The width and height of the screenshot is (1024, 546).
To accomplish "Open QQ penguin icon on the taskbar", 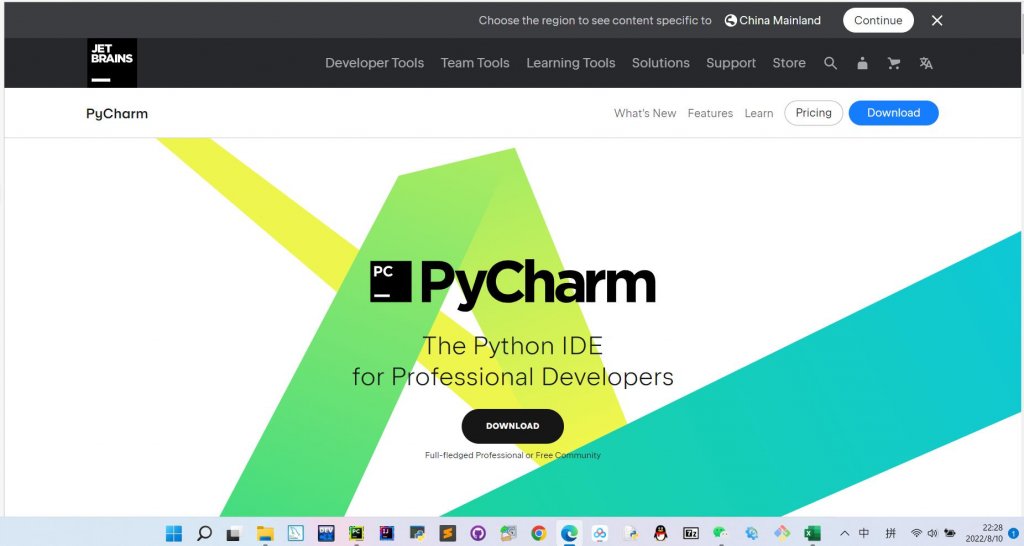I will (x=660, y=534).
